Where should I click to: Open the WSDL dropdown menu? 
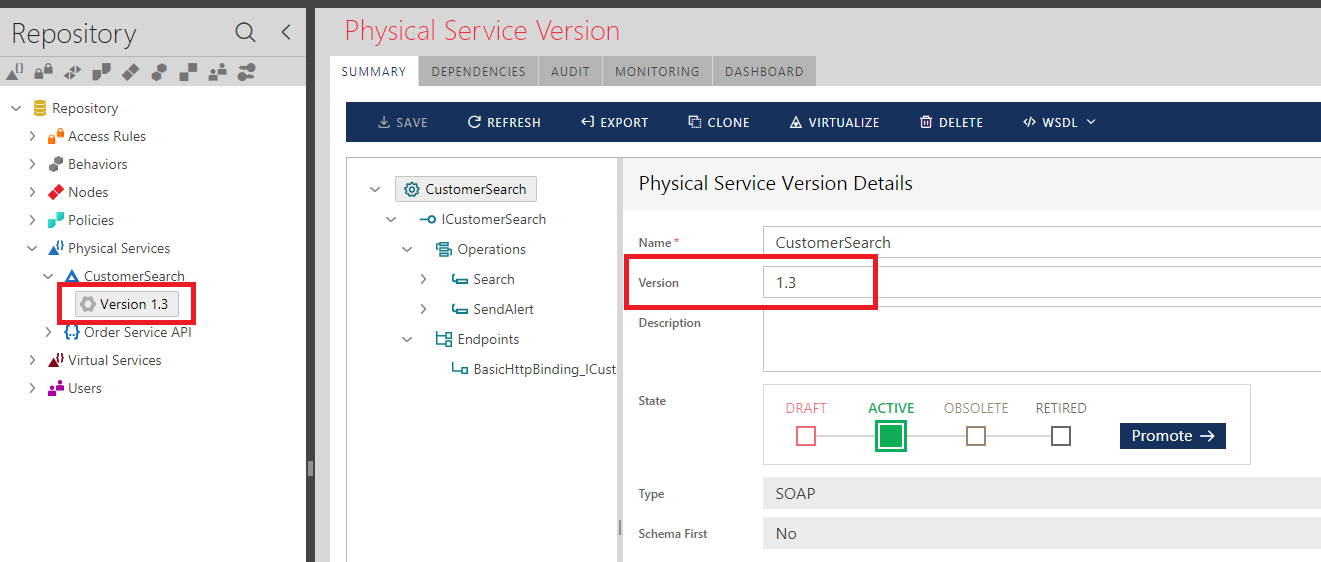[1059, 122]
